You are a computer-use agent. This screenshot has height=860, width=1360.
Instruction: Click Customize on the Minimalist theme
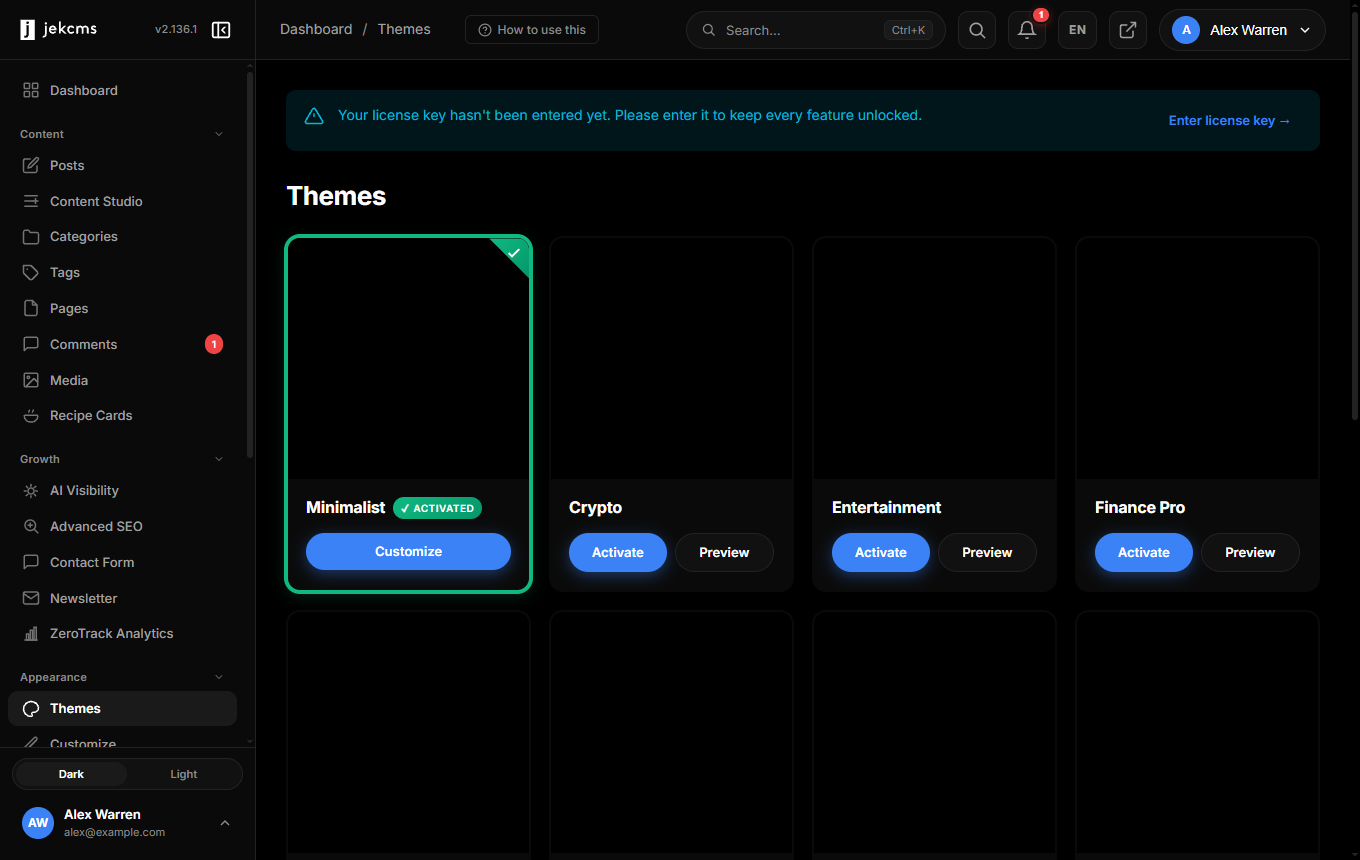[x=408, y=551]
